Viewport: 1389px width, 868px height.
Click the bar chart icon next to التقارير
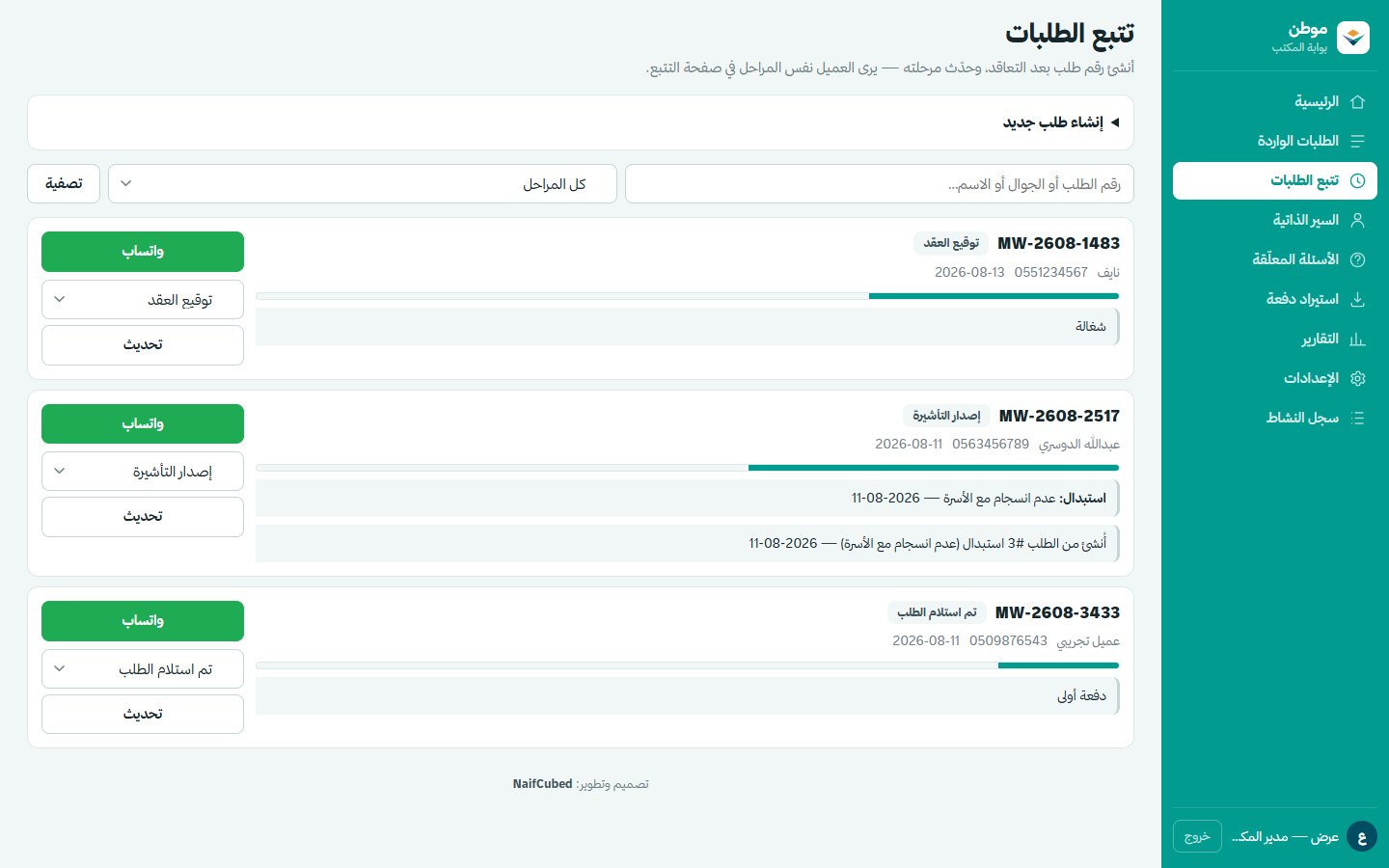coord(1358,339)
